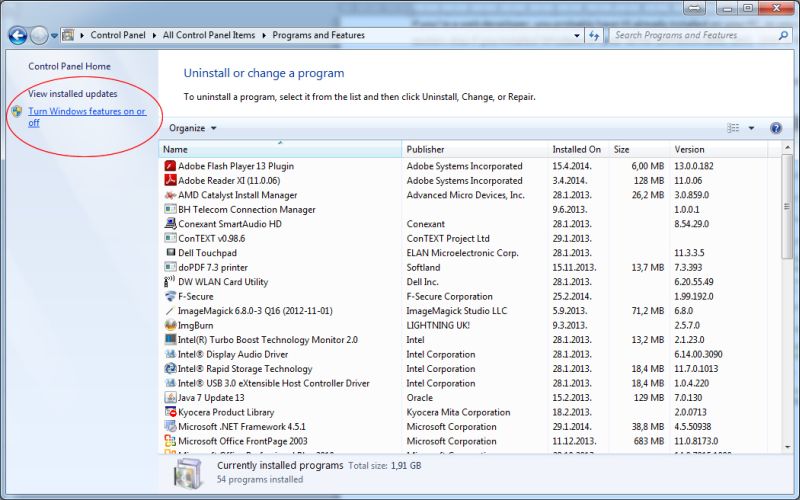Image resolution: width=800 pixels, height=500 pixels.
Task: Click version 7.3.393 for doPDF
Action: coord(688,267)
